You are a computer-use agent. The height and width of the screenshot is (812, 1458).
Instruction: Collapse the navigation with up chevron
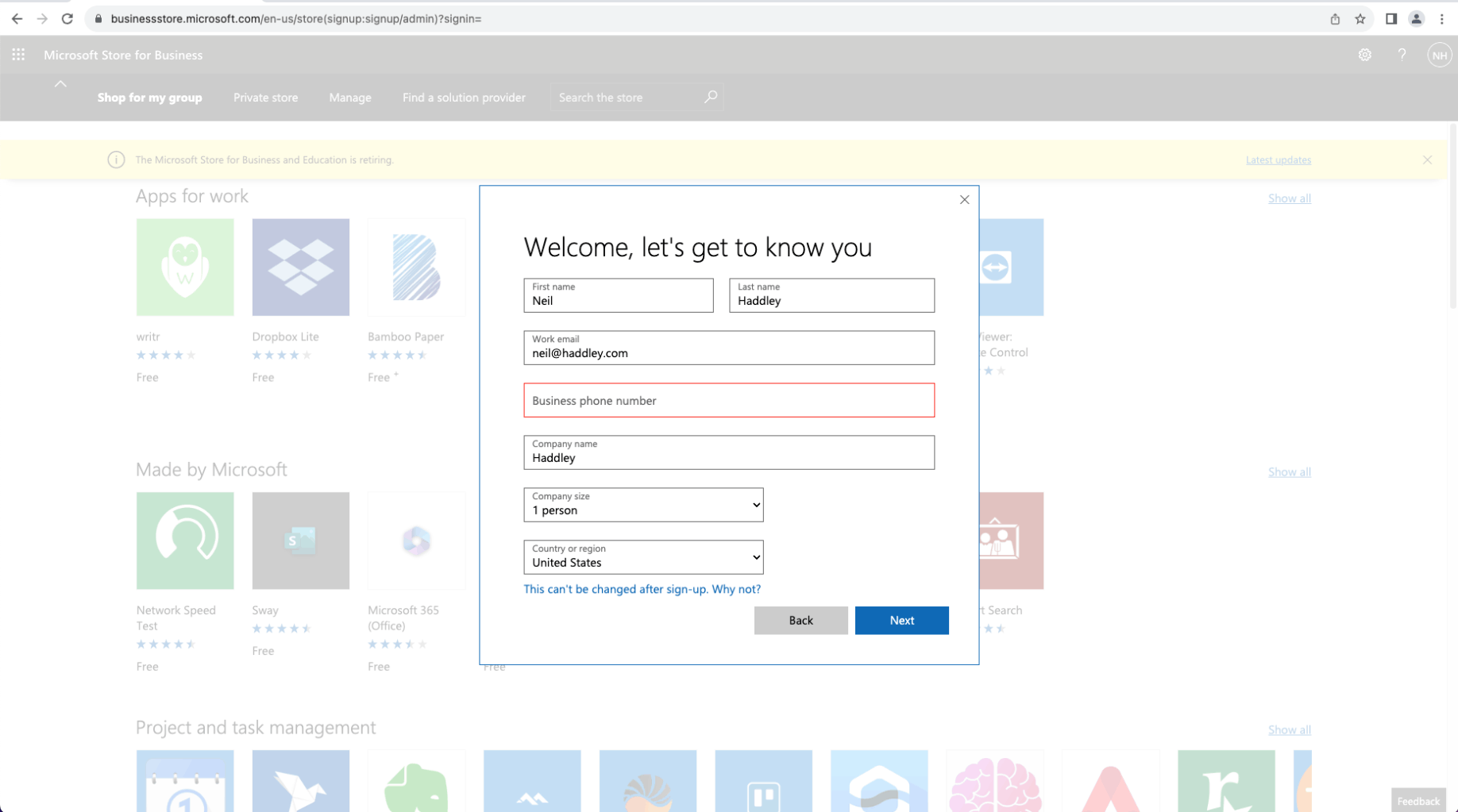[60, 84]
